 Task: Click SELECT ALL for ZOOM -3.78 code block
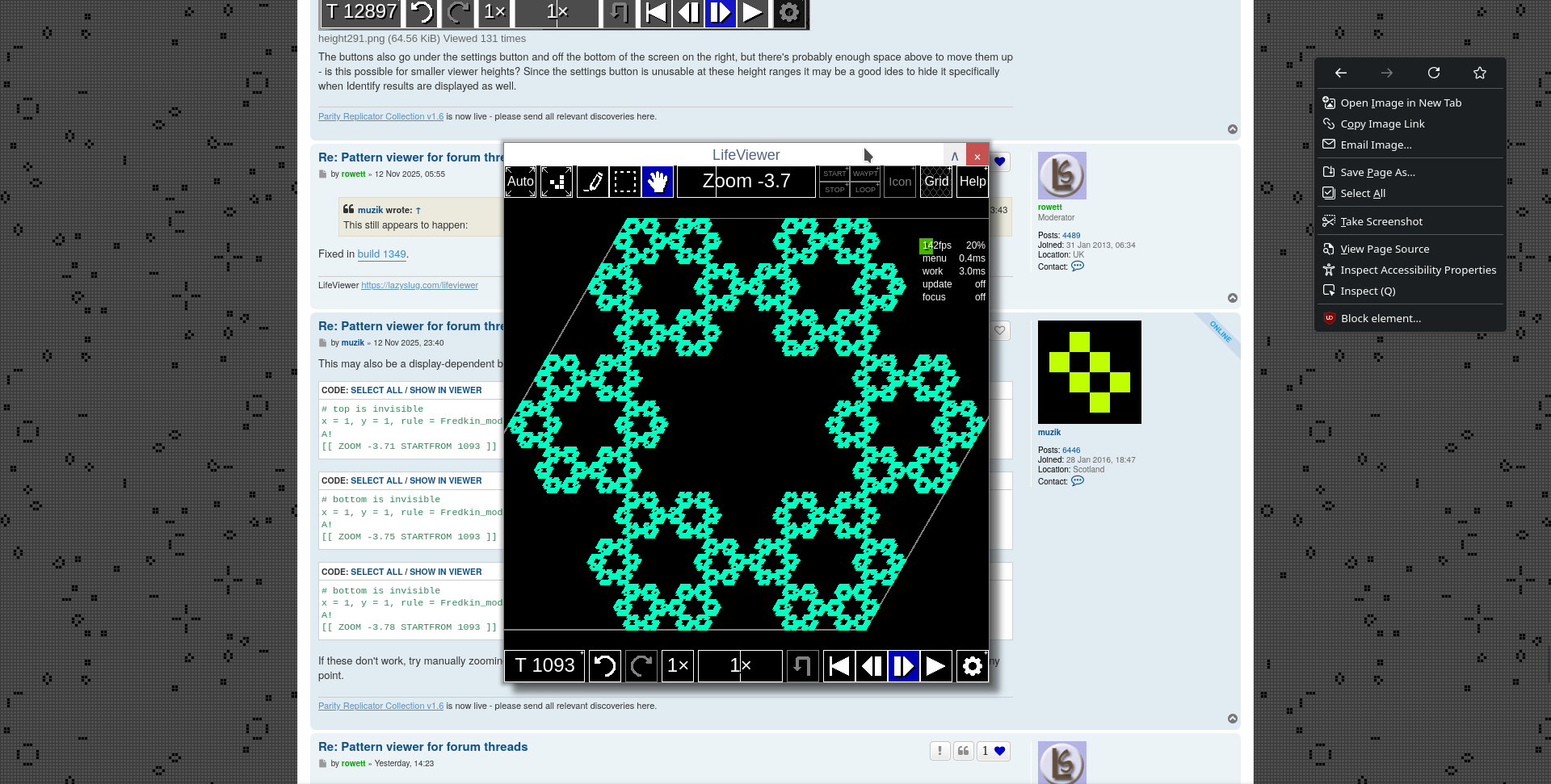tap(376, 572)
